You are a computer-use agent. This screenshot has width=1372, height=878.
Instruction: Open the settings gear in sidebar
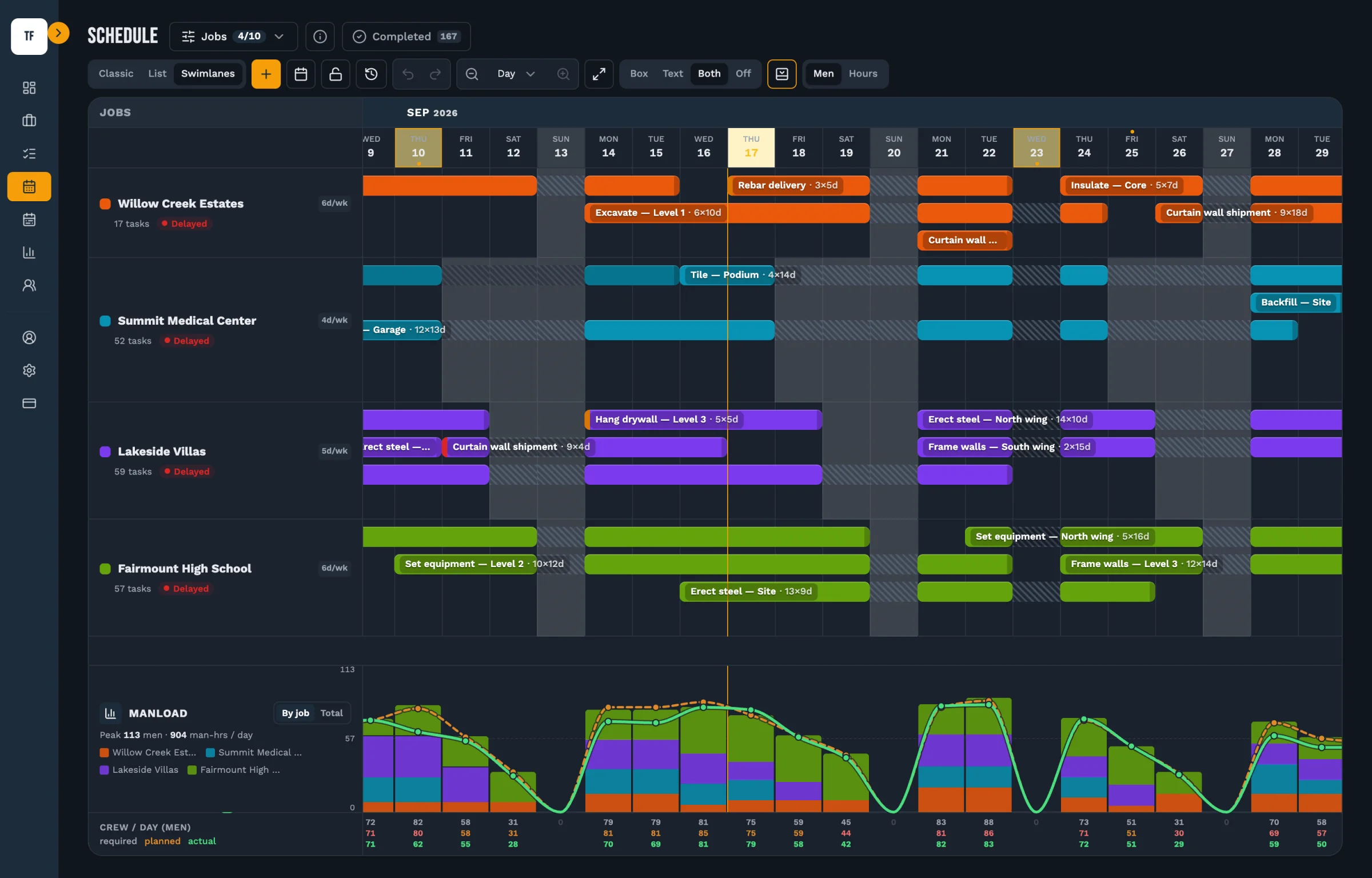[29, 370]
